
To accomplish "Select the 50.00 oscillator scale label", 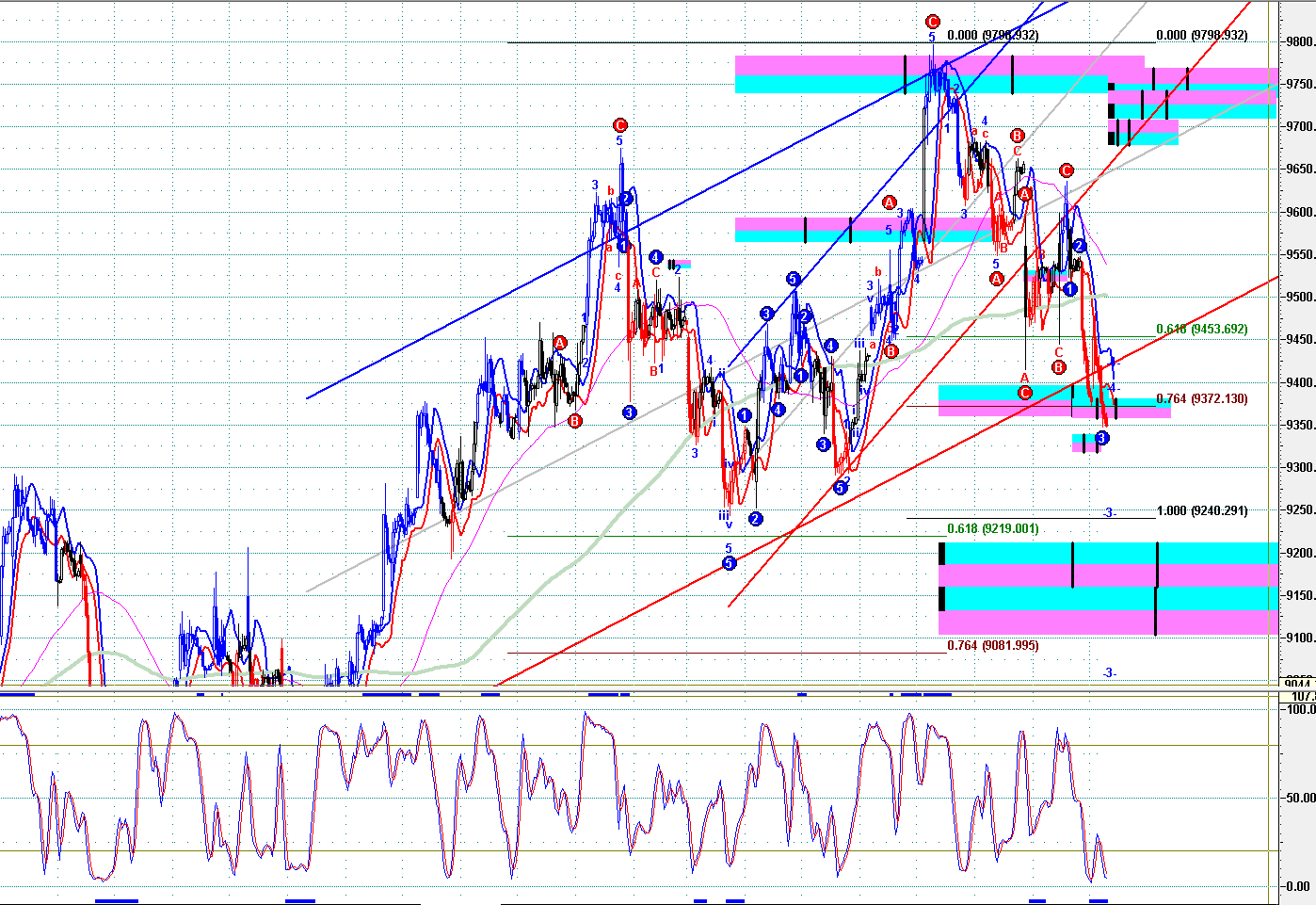I will click(x=1301, y=798).
